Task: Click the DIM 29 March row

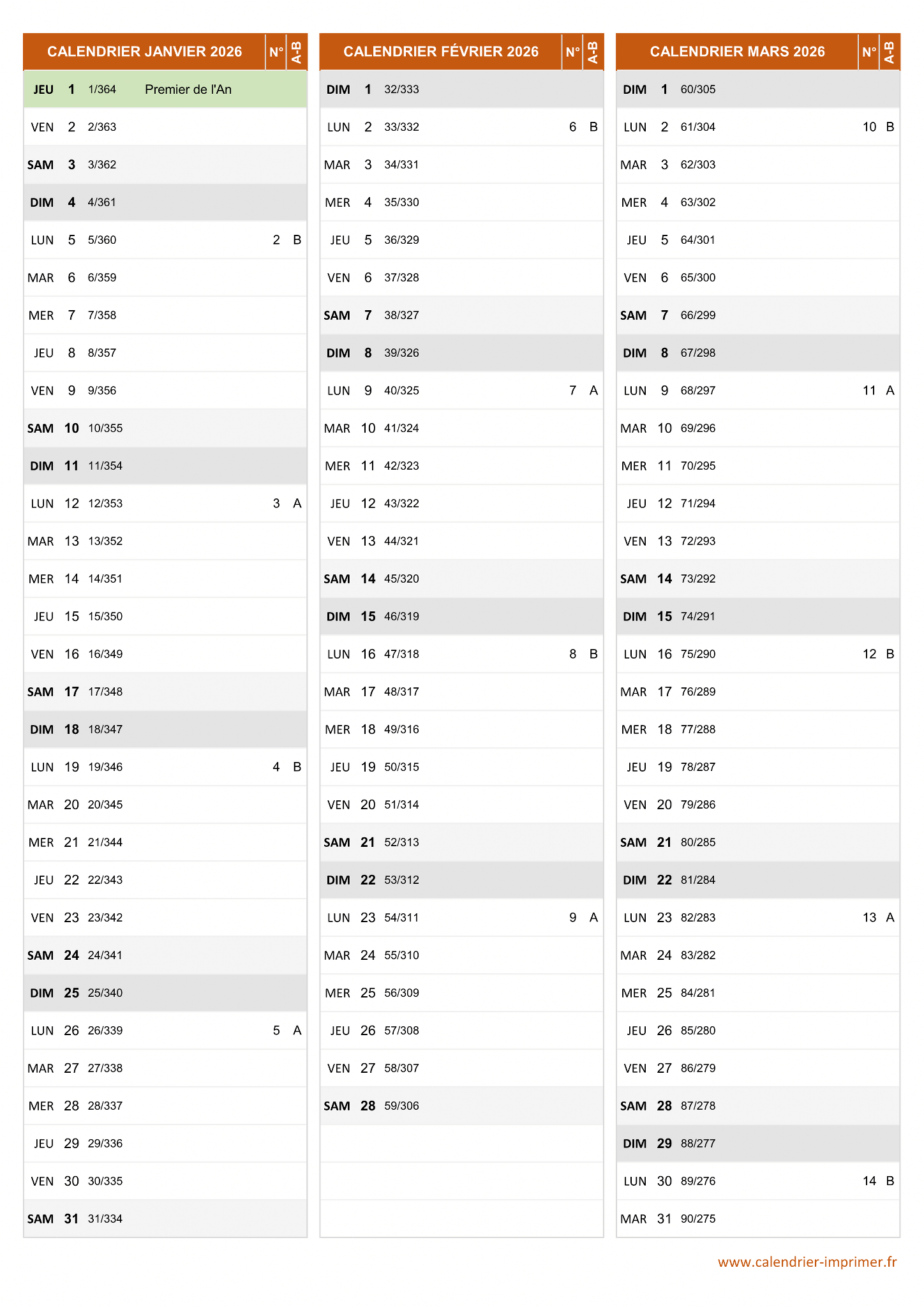Action: tap(758, 1144)
